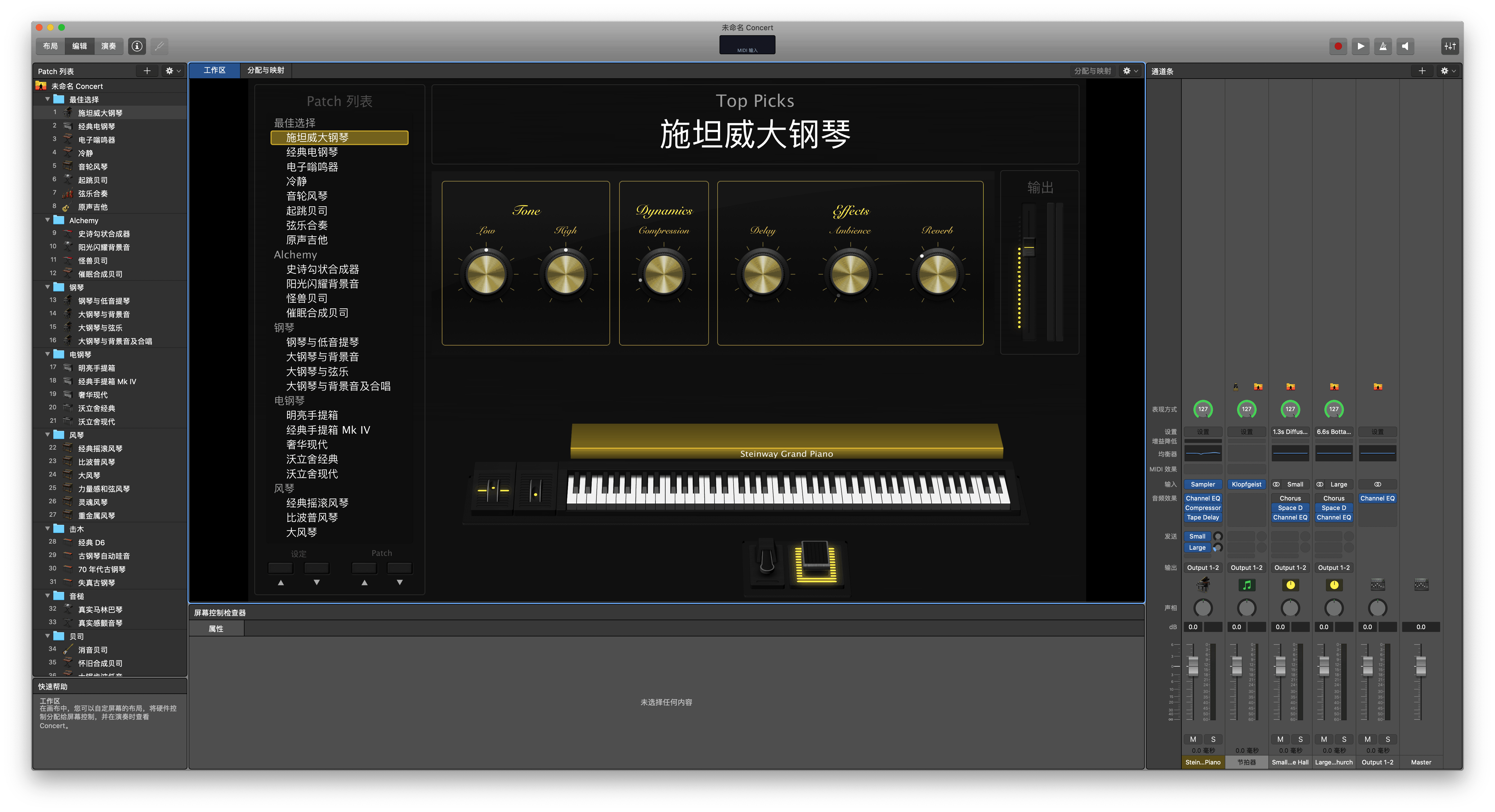Mute the Output 1-2 channel strip
The image size is (1495, 812).
pyautogui.click(x=1367, y=739)
